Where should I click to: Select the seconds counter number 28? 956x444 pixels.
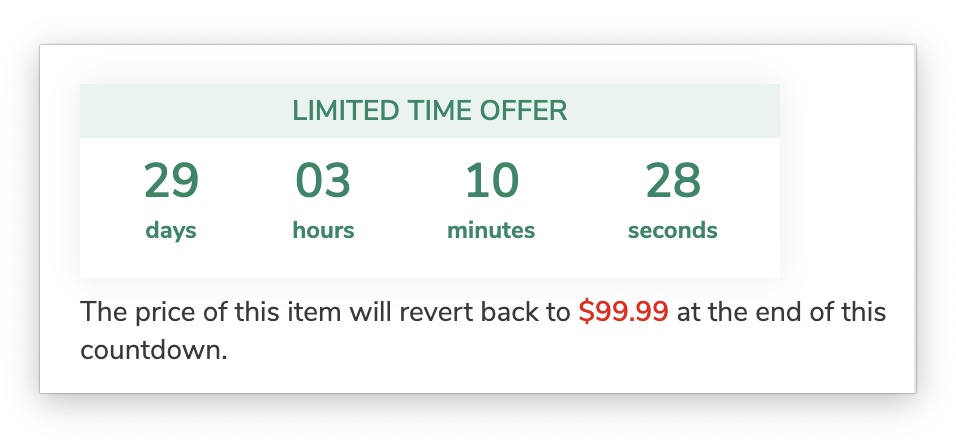click(673, 182)
